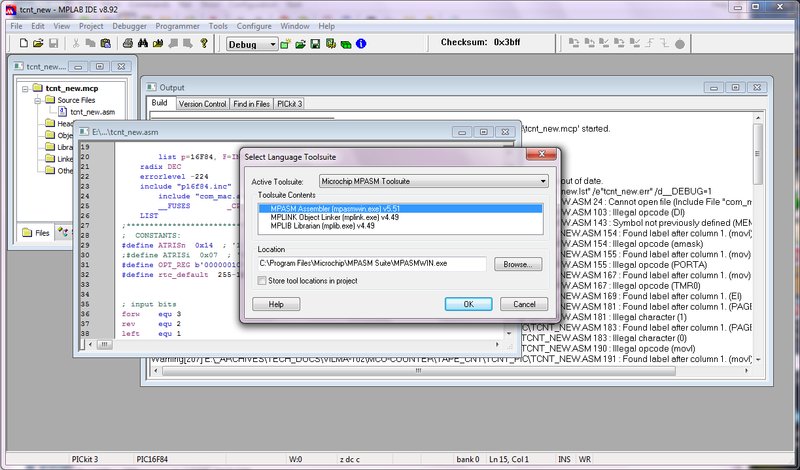
Task: Open the Project menu
Action: (91, 26)
